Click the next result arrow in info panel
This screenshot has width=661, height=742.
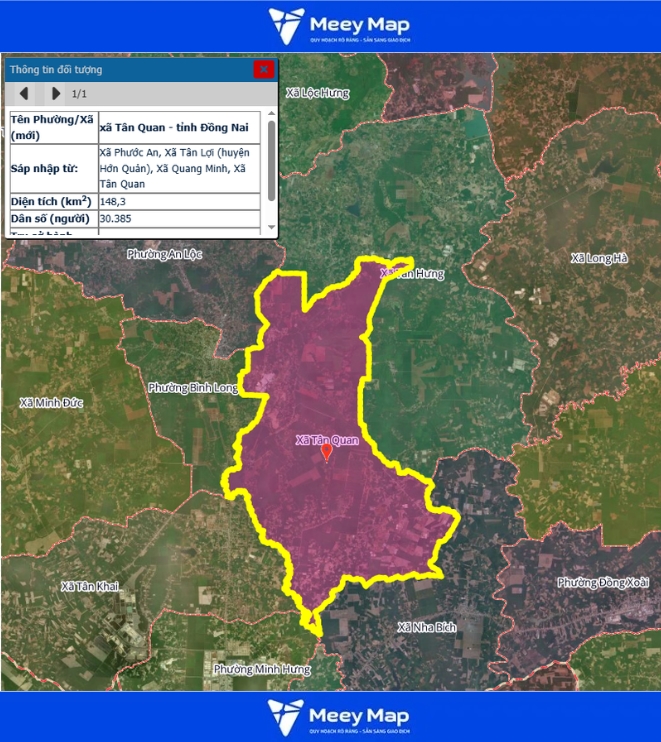click(56, 94)
